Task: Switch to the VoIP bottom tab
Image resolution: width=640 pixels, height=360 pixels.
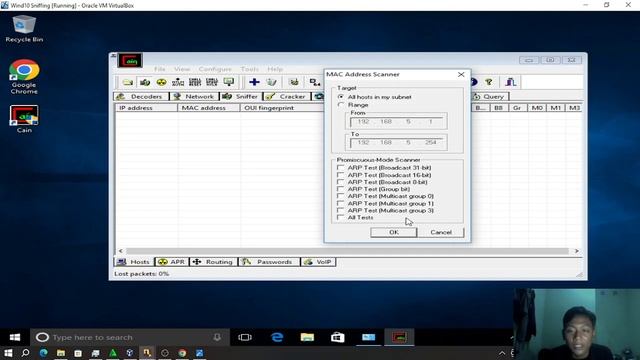Action: tap(318, 262)
